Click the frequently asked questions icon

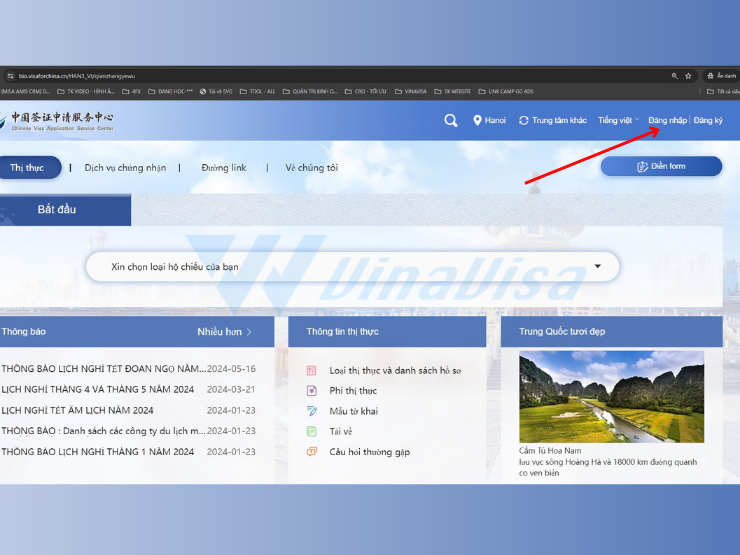(311, 452)
